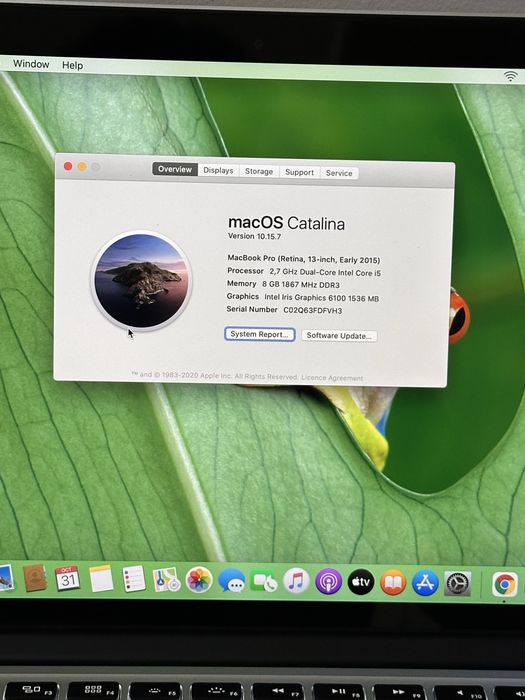Click the Intel Iris Graphics 6100 text
Screen dimensions: 525x700
pos(321,297)
